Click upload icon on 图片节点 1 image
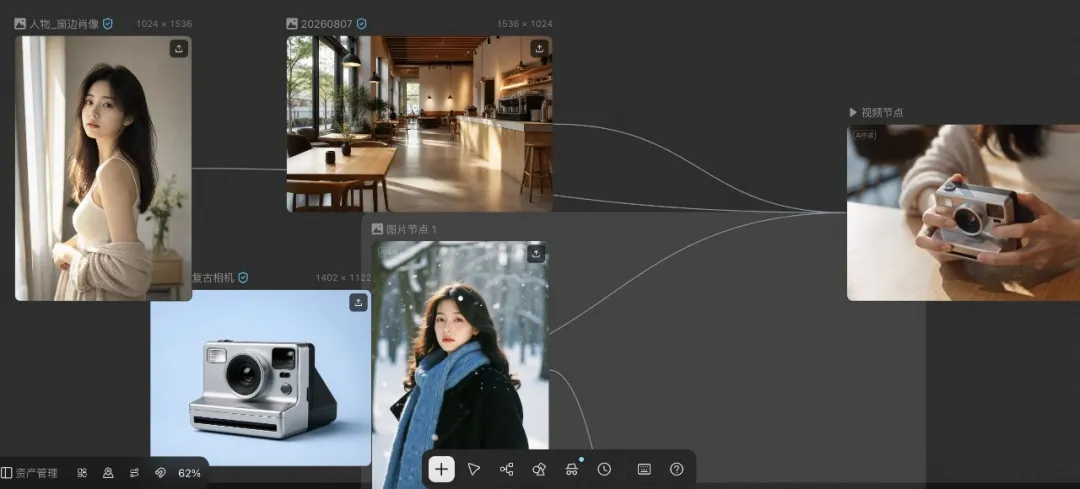Screen dimensions: 1080x489 point(536,253)
